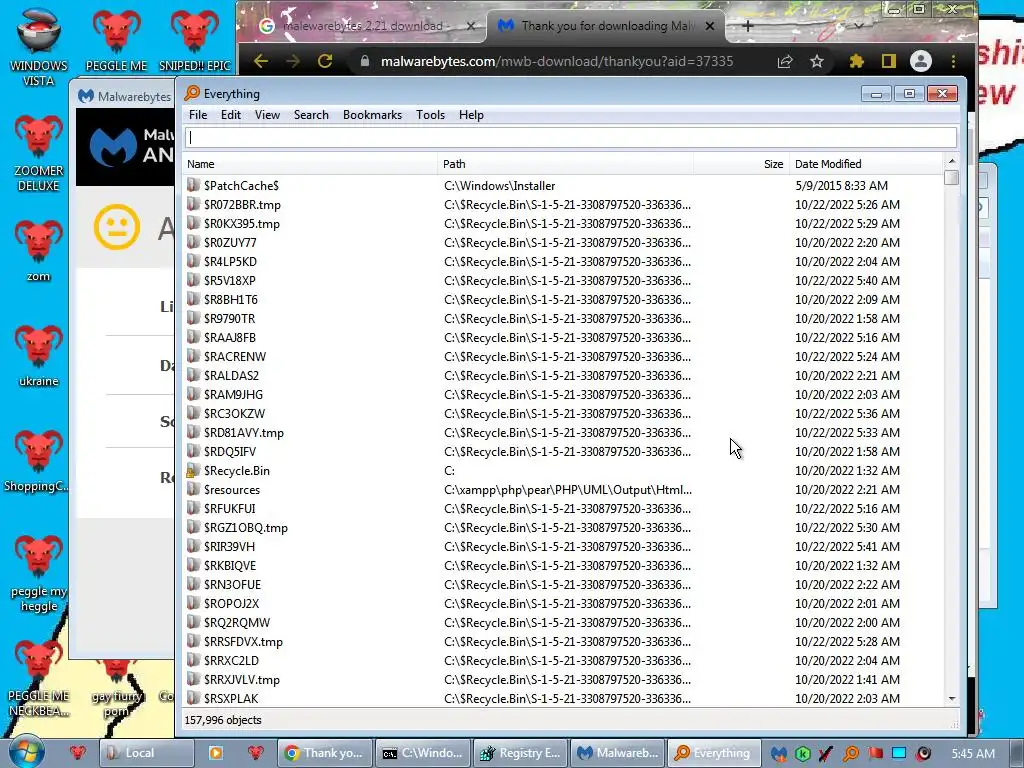Screen dimensions: 1024x768
Task: Open the SNIPED!! EPIC desktop shortcut
Action: [x=195, y=39]
